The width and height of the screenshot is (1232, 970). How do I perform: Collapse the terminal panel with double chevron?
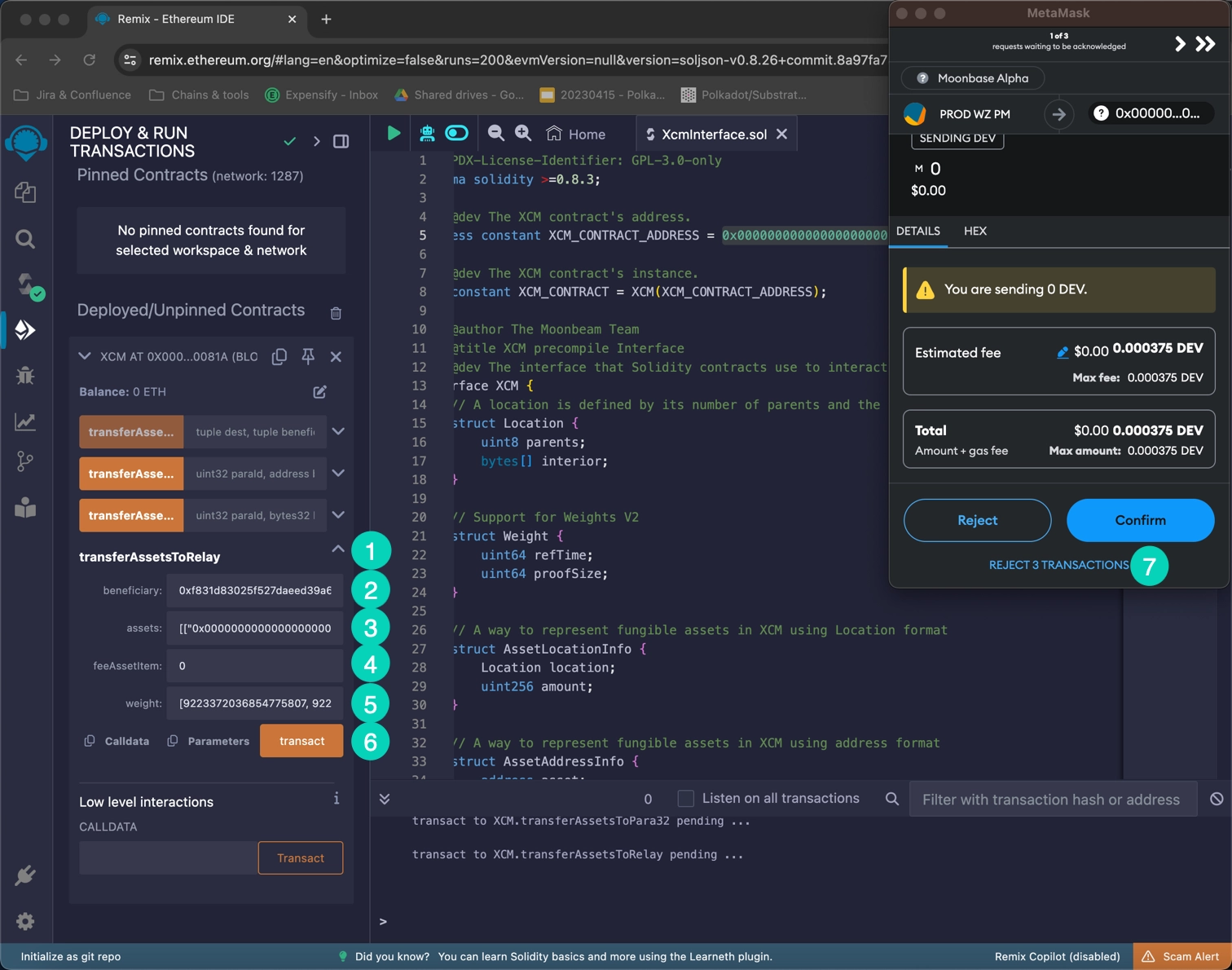point(385,799)
